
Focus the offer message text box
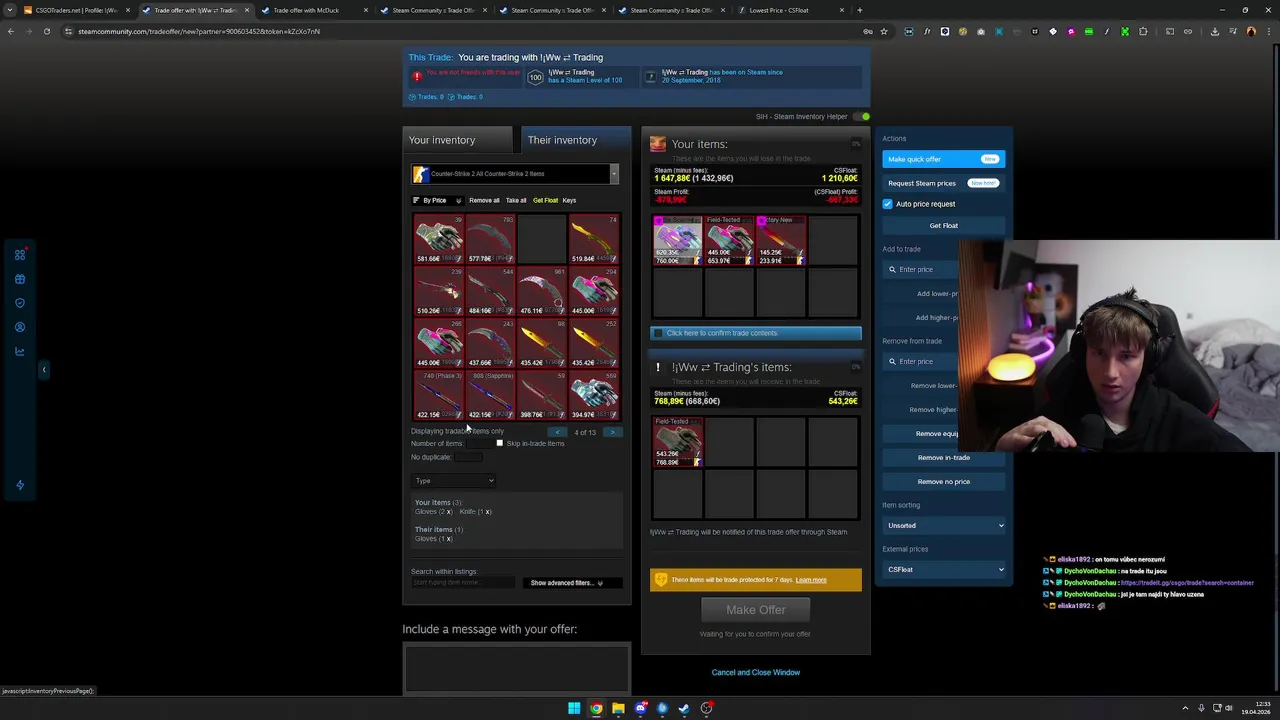(517, 667)
